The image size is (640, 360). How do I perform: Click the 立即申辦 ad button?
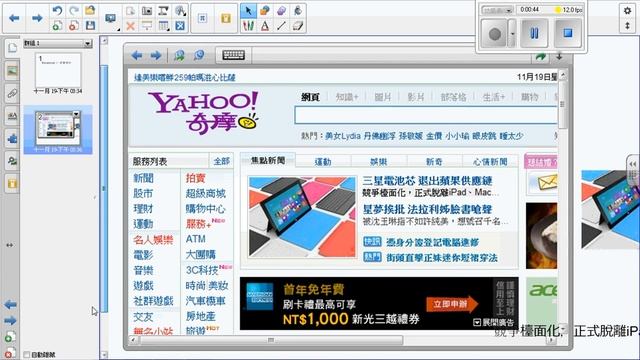[x=452, y=304]
